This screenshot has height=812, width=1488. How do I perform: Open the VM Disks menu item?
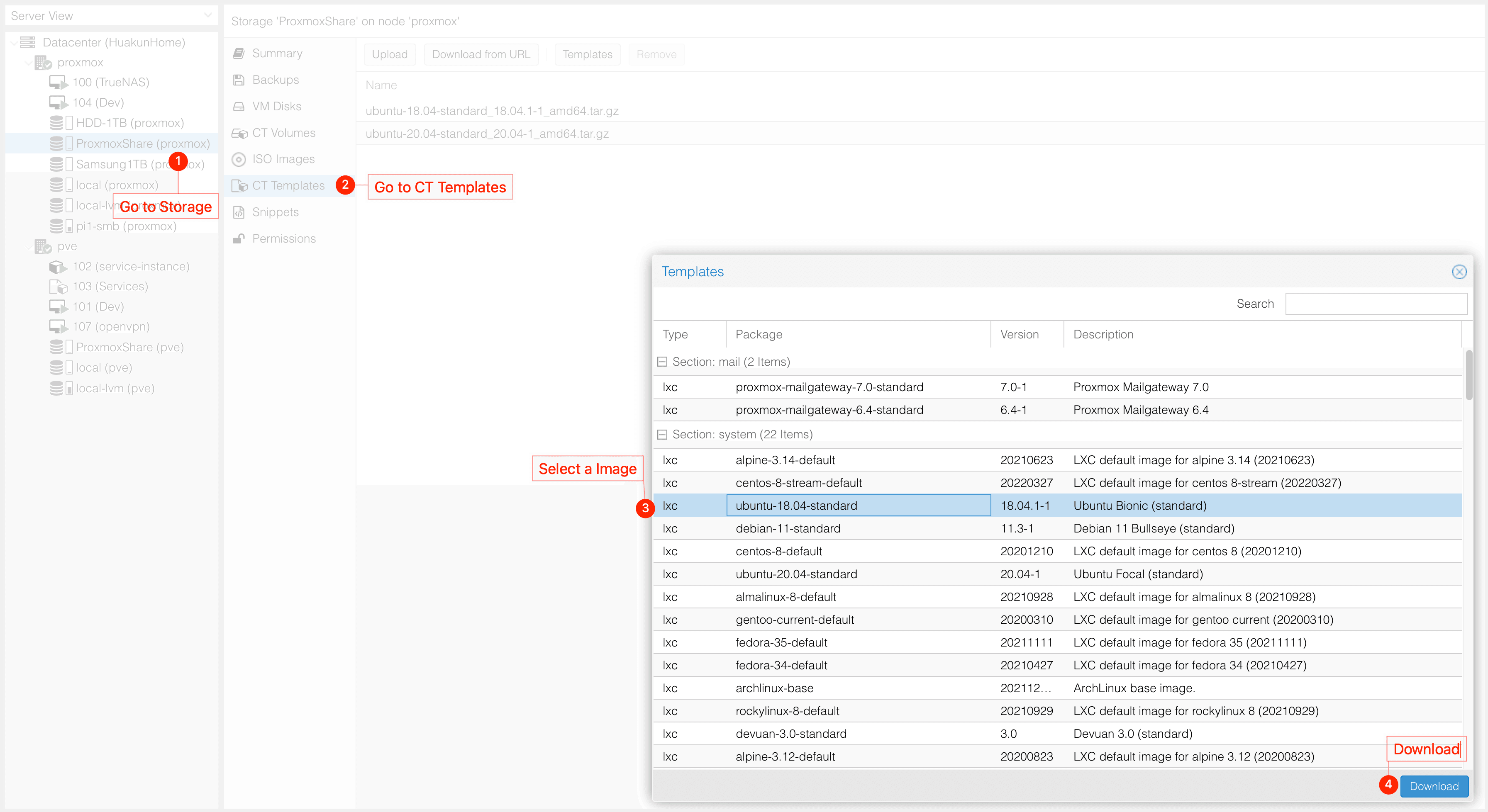coord(276,107)
